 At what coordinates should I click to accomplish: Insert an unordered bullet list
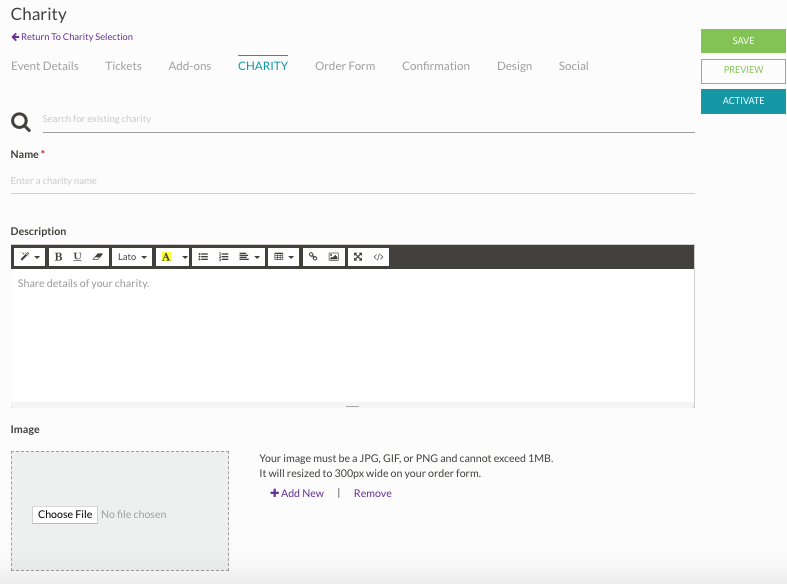pyautogui.click(x=203, y=257)
